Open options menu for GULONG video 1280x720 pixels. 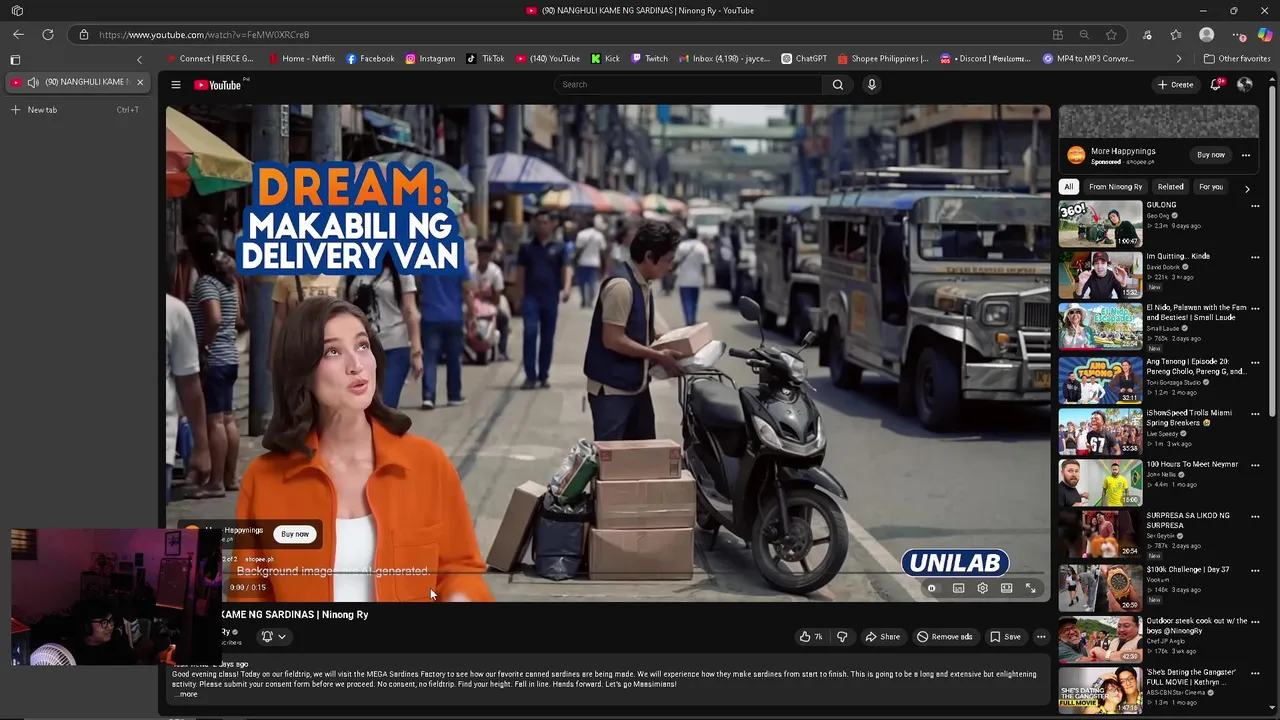[1255, 206]
